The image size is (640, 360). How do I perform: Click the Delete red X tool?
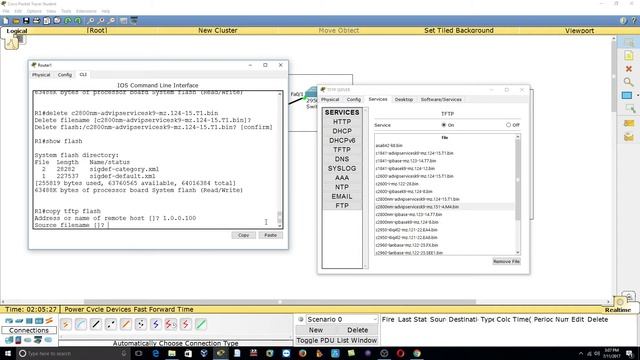(629, 69)
